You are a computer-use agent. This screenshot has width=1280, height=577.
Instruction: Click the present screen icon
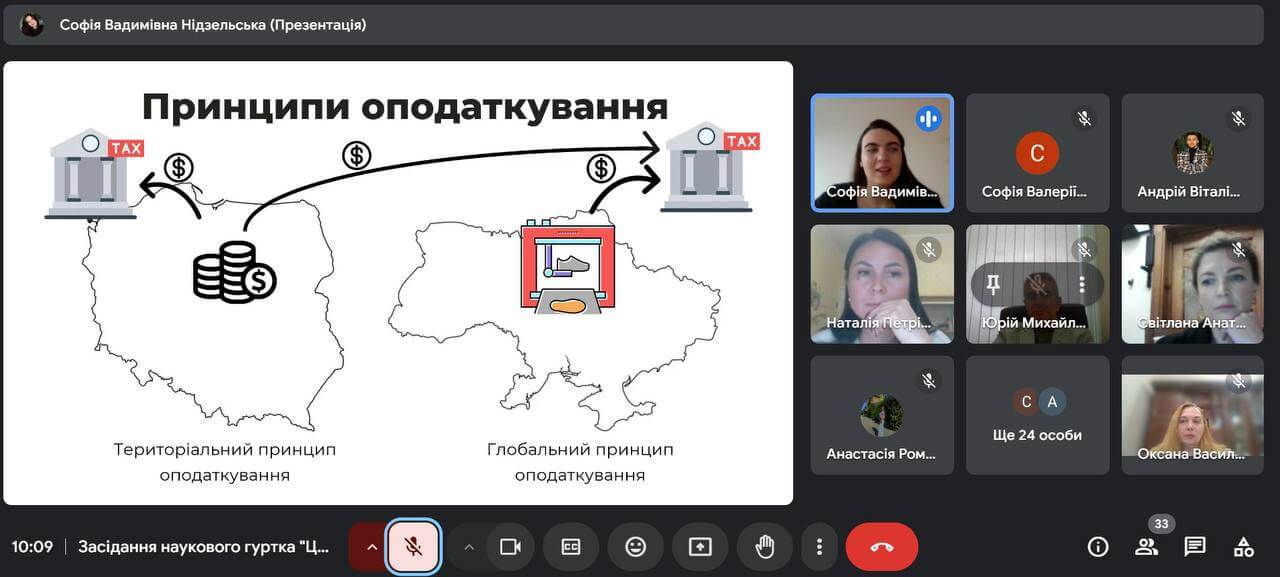point(700,547)
